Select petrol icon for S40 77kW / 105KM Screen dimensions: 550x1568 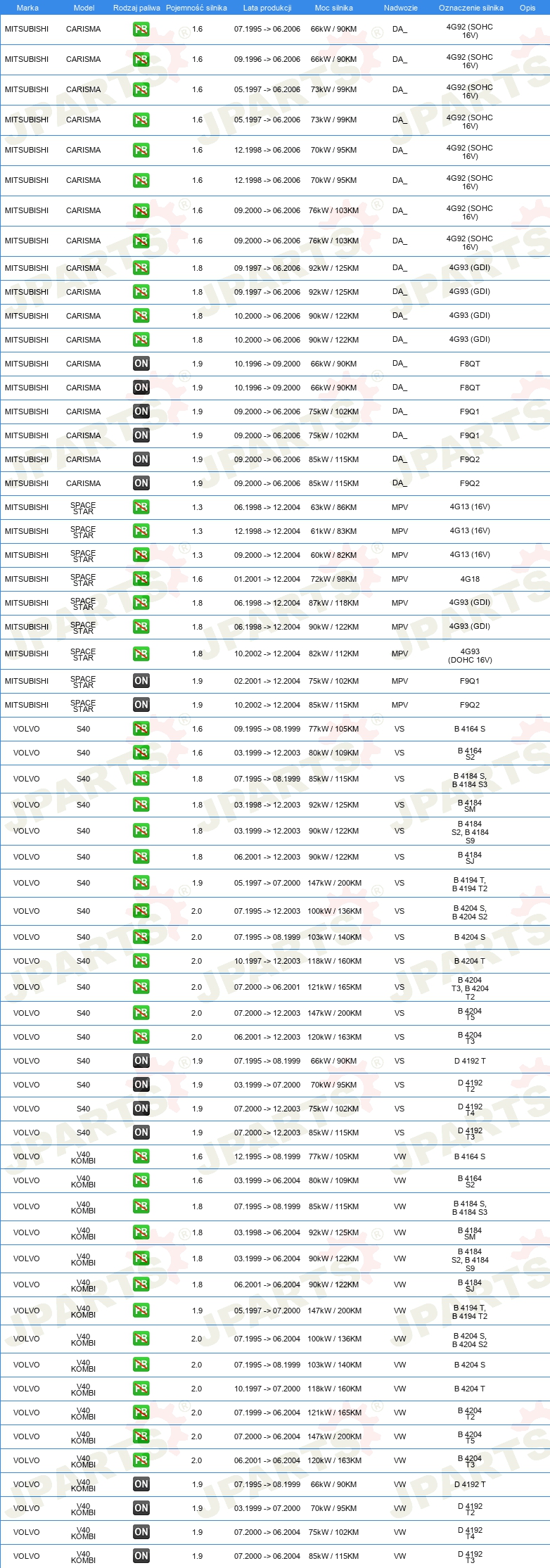pos(141,729)
